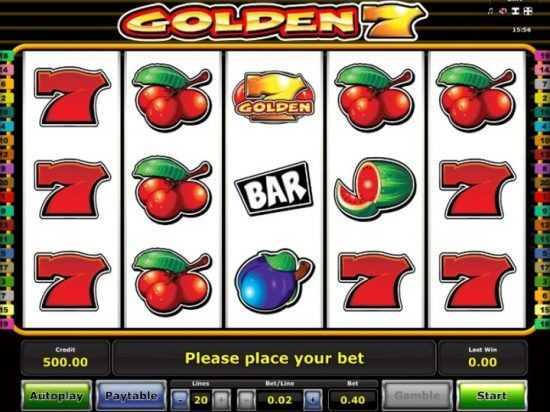
Task: Click the green Start button
Action: 492,396
